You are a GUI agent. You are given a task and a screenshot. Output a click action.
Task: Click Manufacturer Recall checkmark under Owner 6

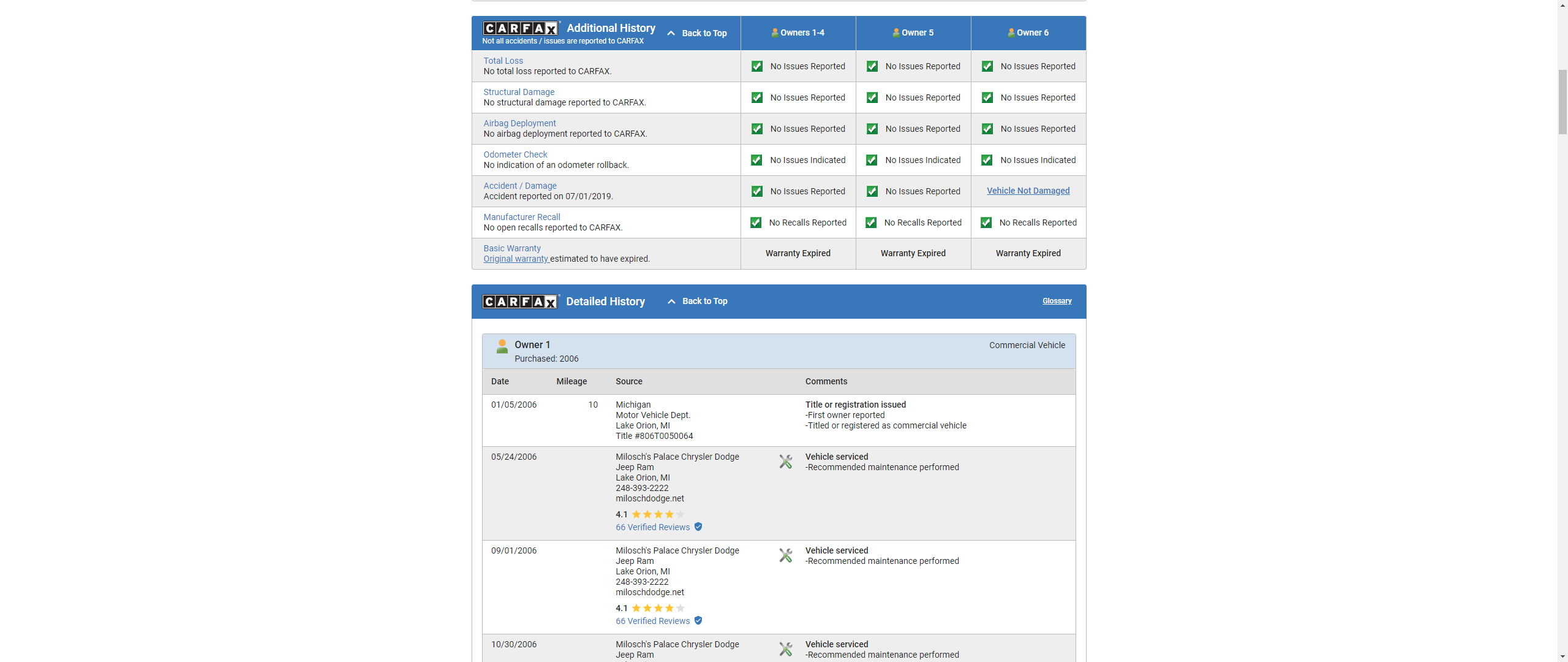(986, 223)
